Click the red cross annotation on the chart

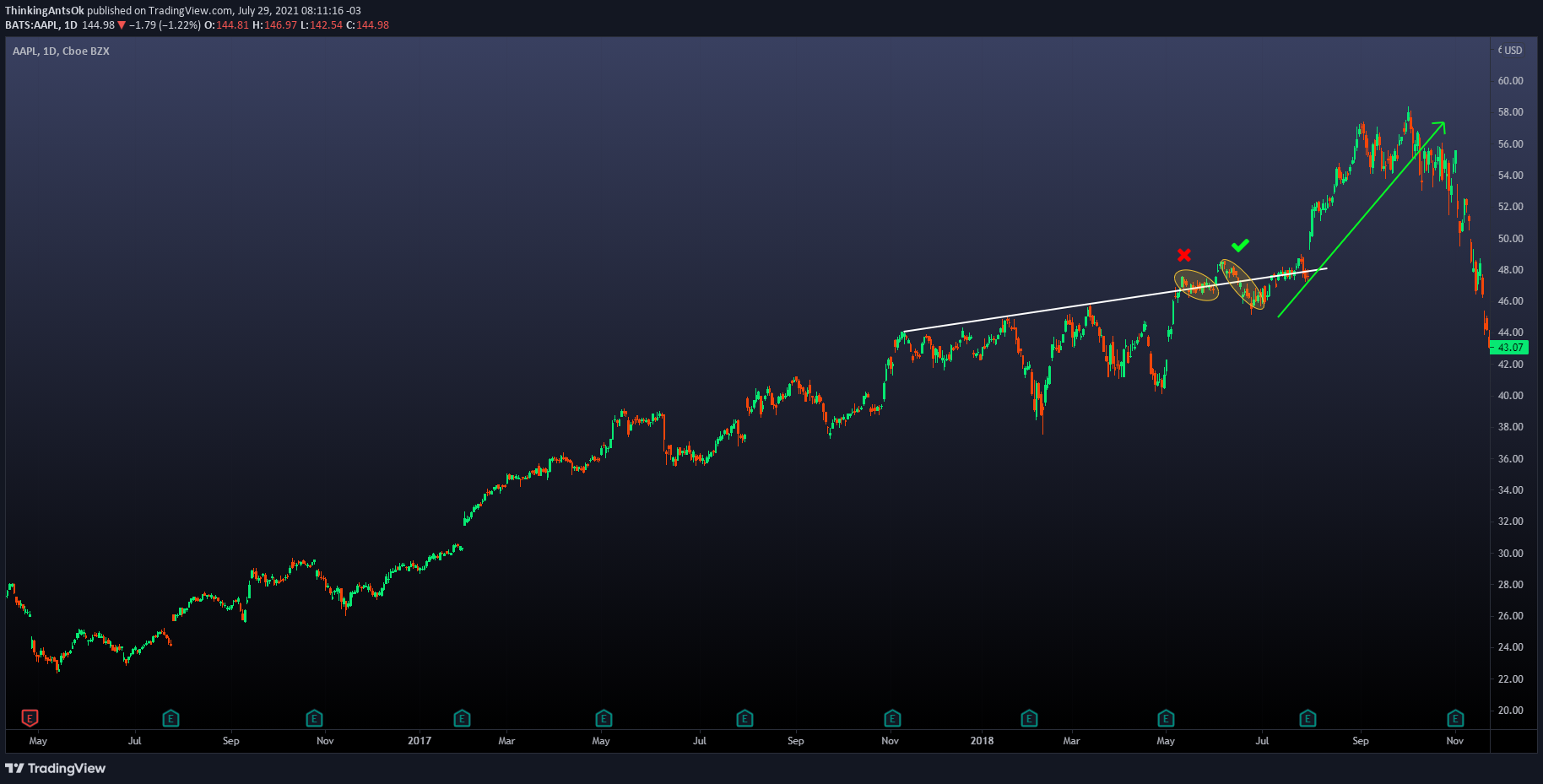pos(1184,255)
